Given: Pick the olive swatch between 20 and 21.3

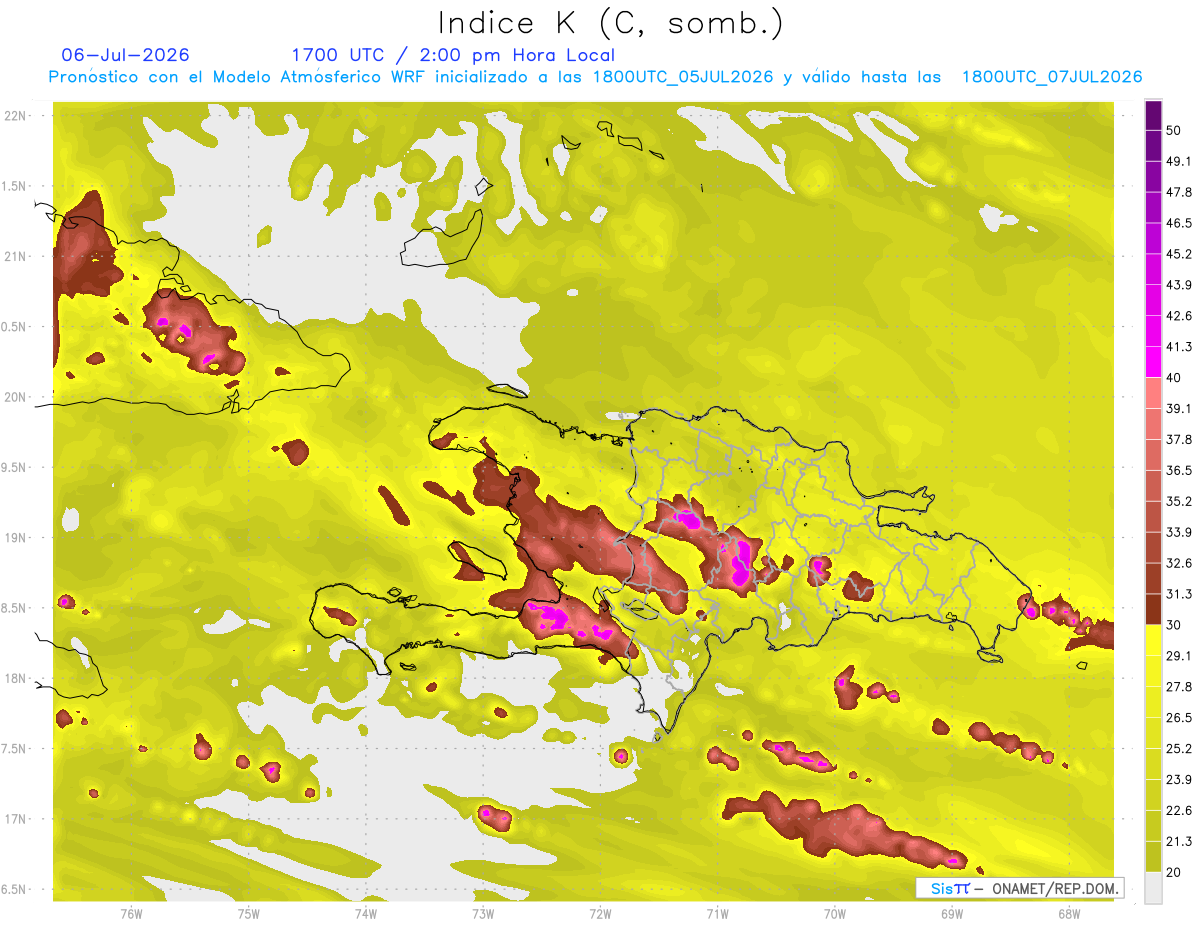Looking at the screenshot, I should (x=1153, y=856).
